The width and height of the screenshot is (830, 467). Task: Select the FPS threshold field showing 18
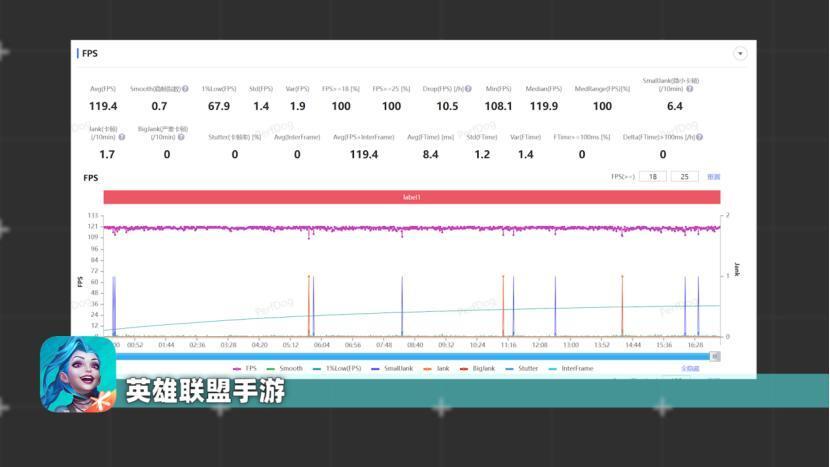[x=653, y=177]
